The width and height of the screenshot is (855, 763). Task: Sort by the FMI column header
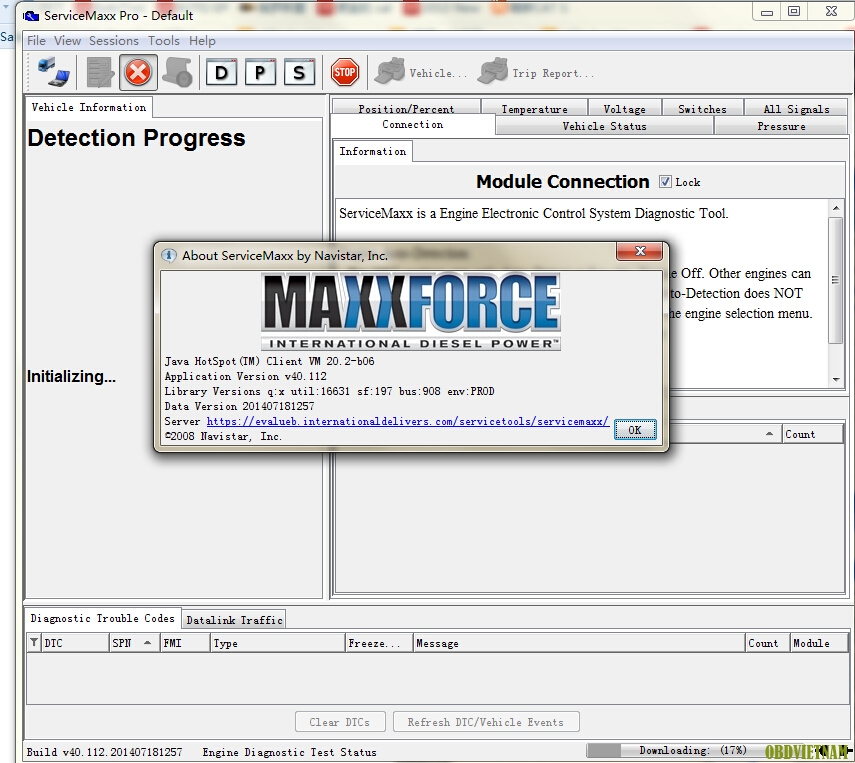tap(185, 643)
